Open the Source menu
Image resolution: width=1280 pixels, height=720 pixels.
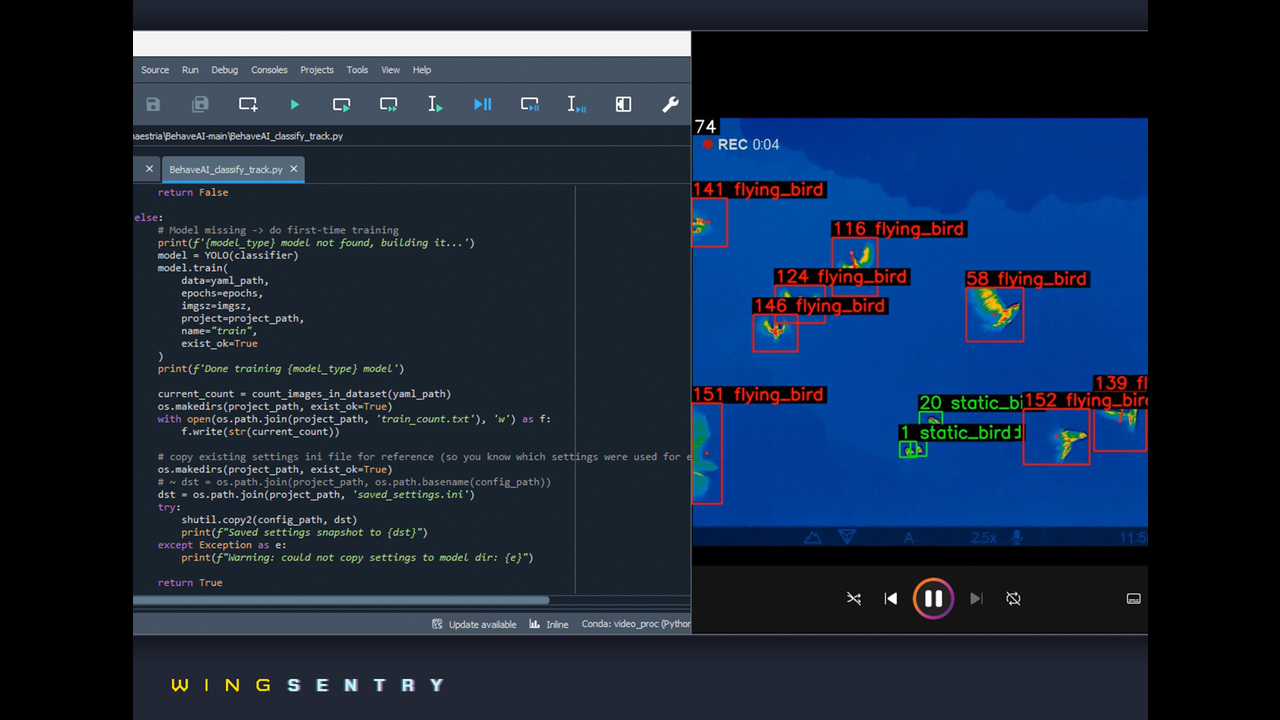(x=155, y=70)
